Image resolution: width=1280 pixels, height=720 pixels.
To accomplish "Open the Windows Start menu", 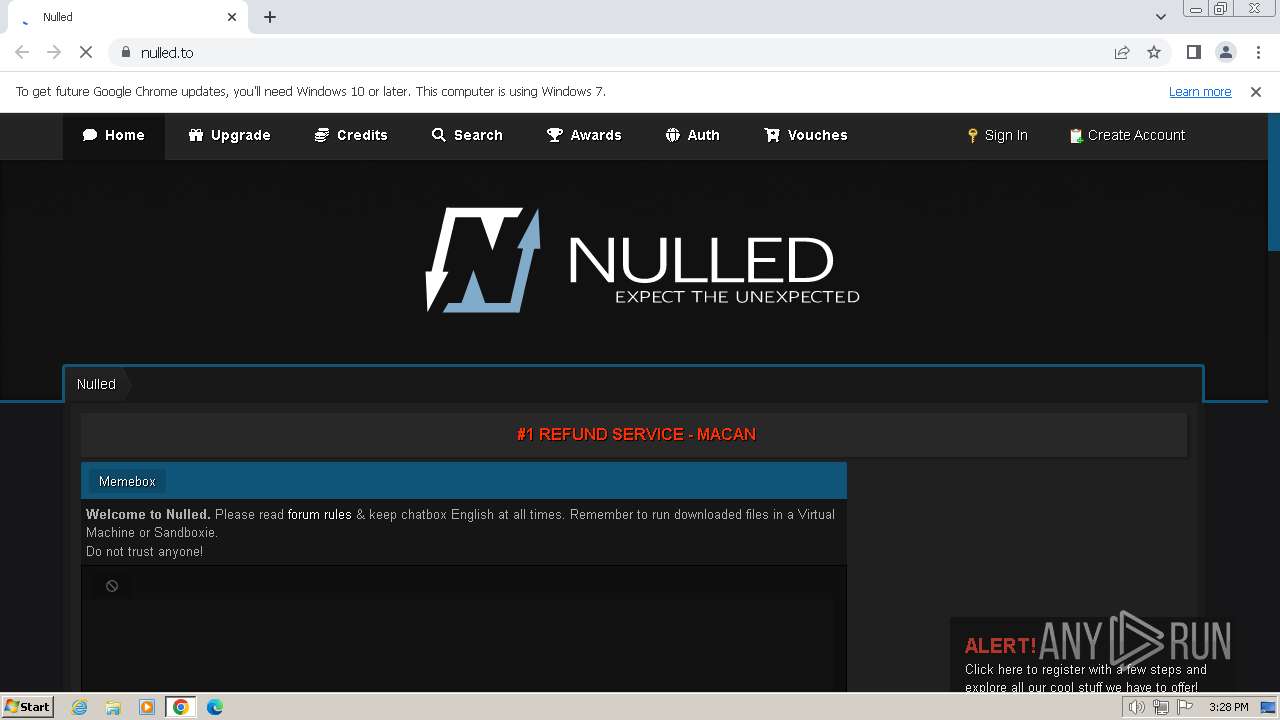I will 28,706.
